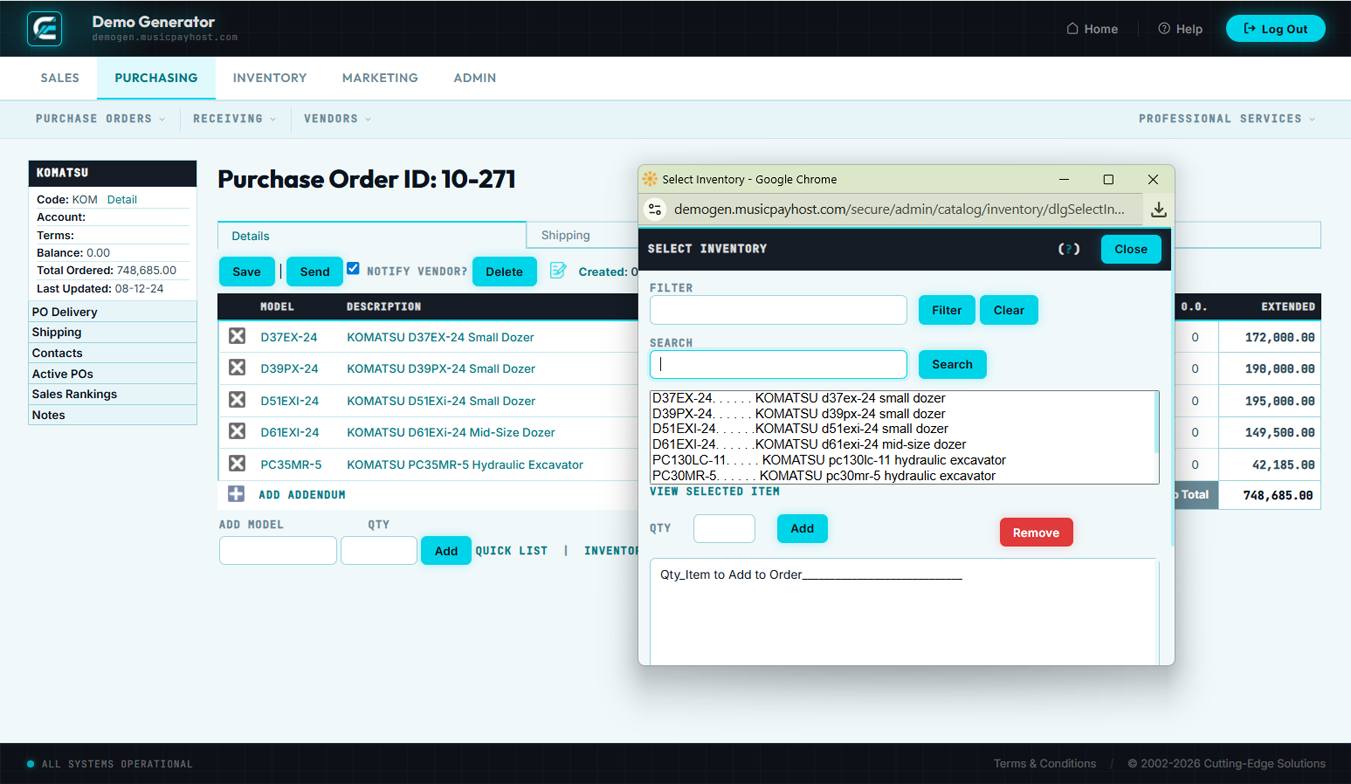Screen dimensions: 1351x784
Task: Open the vendor Detail link
Action: tap(122, 199)
